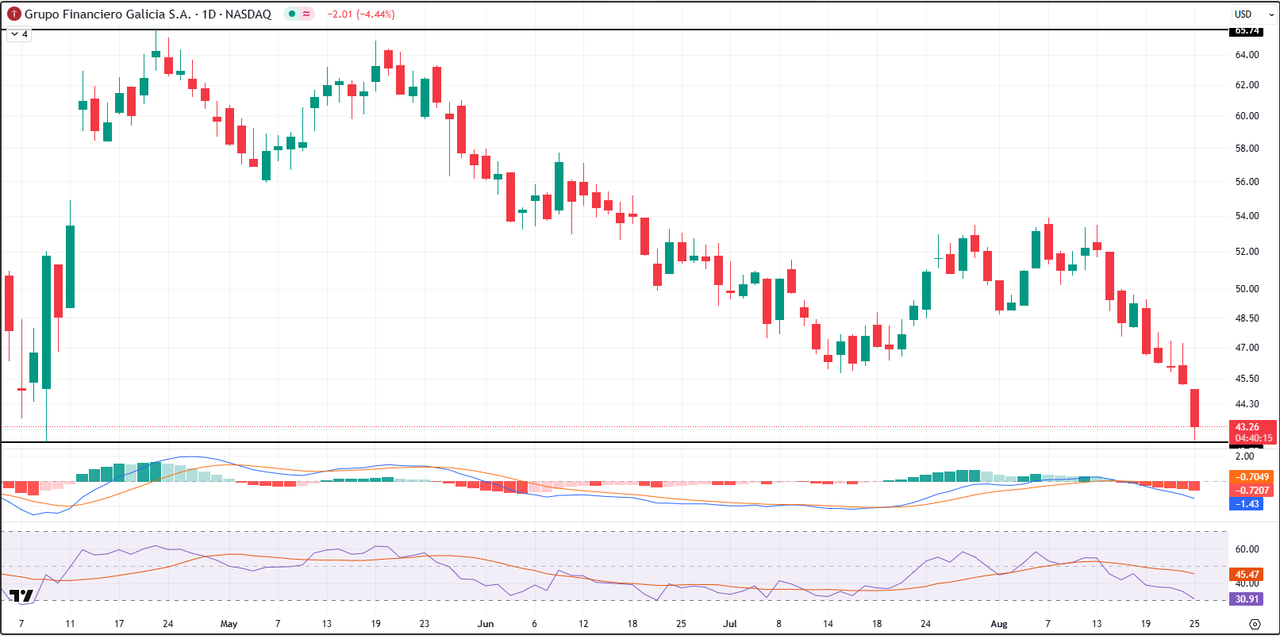Click the TradingView logo watermark button
Viewport: 1280px width, 636px height.
click(20, 596)
